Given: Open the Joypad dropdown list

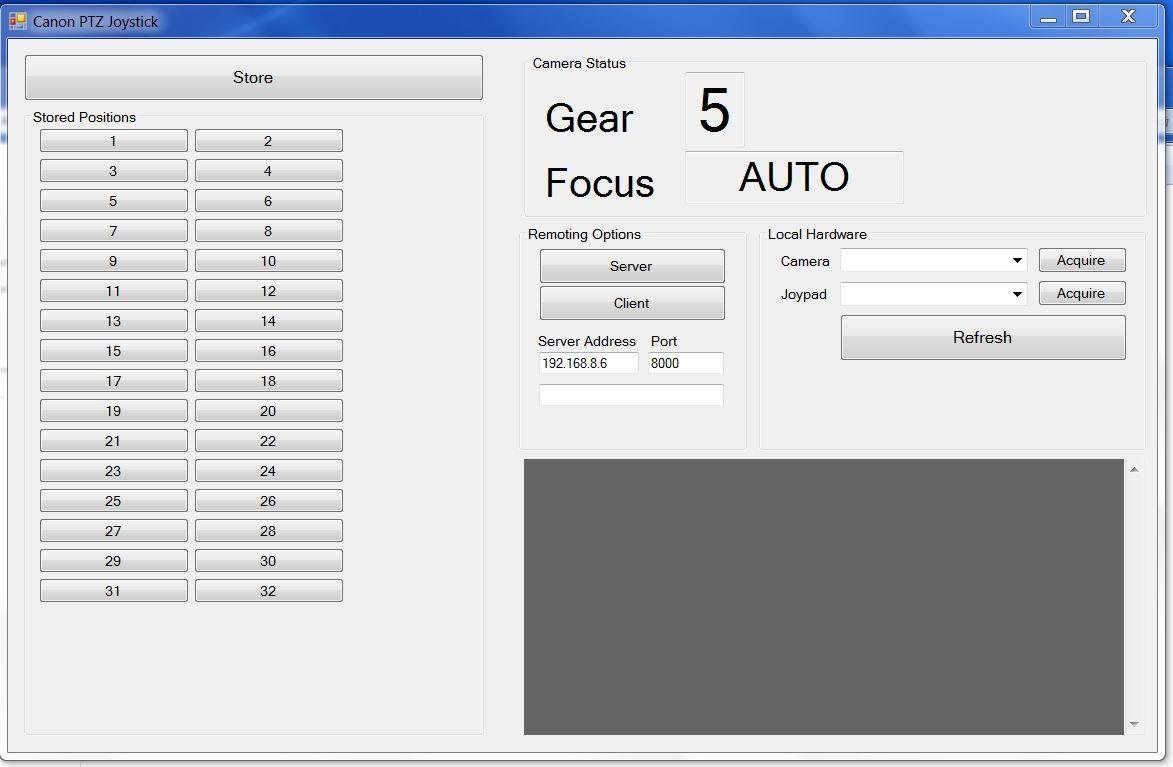Looking at the screenshot, I should click(x=934, y=293).
